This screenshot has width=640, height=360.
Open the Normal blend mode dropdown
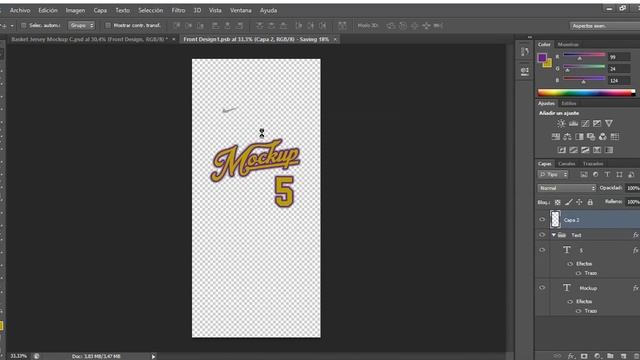(567, 188)
